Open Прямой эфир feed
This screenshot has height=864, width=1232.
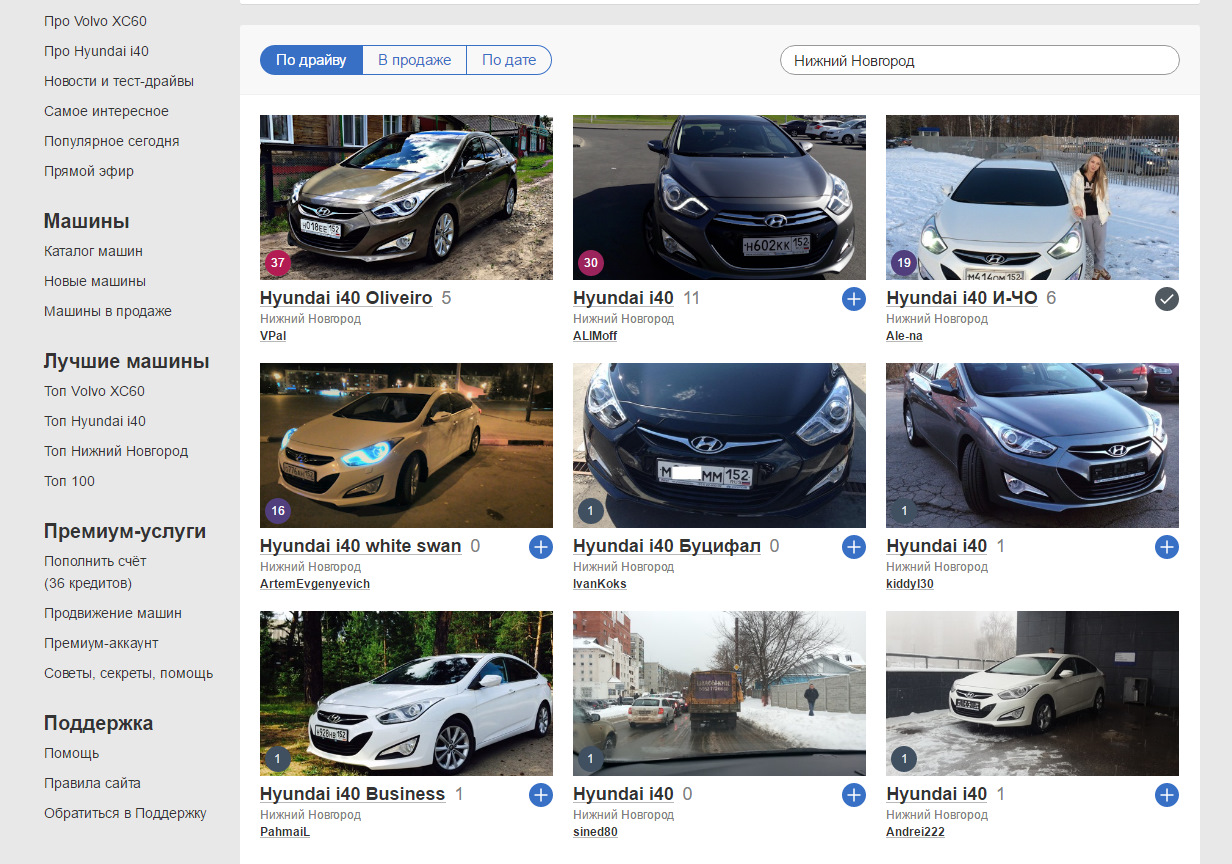(x=89, y=171)
